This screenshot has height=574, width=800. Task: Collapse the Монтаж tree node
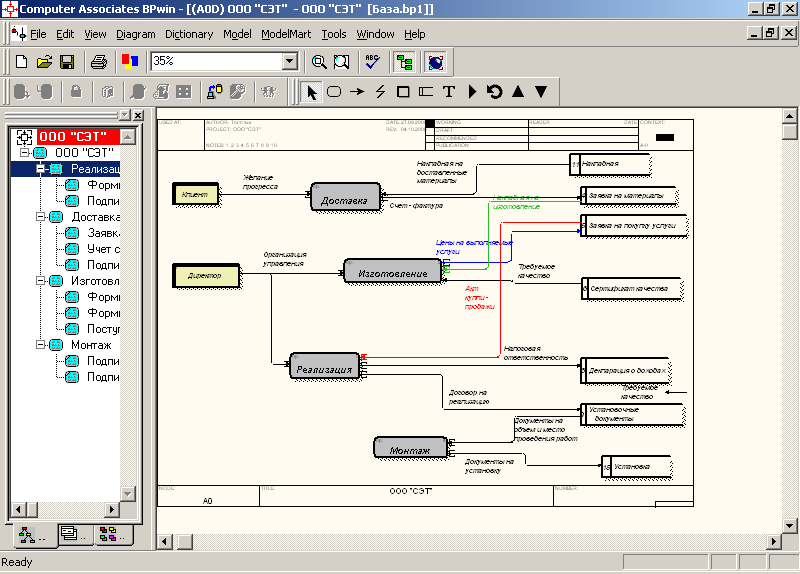tap(41, 345)
